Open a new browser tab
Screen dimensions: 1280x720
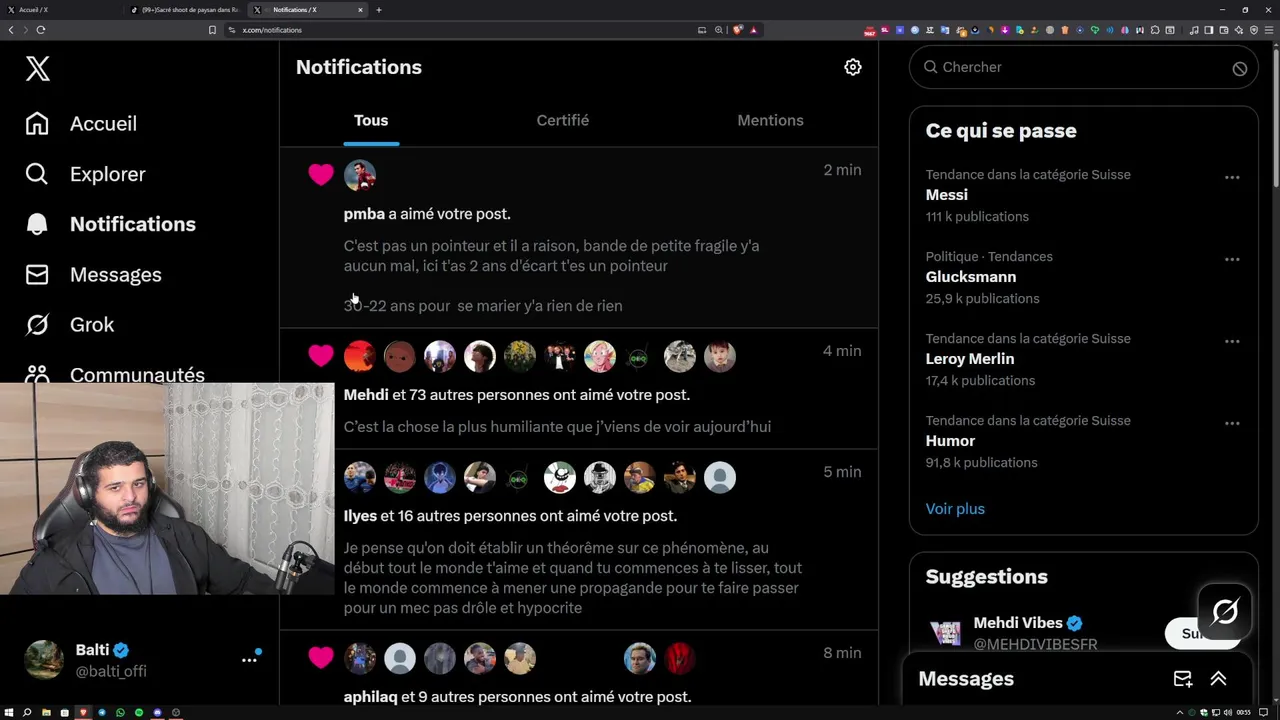379,10
